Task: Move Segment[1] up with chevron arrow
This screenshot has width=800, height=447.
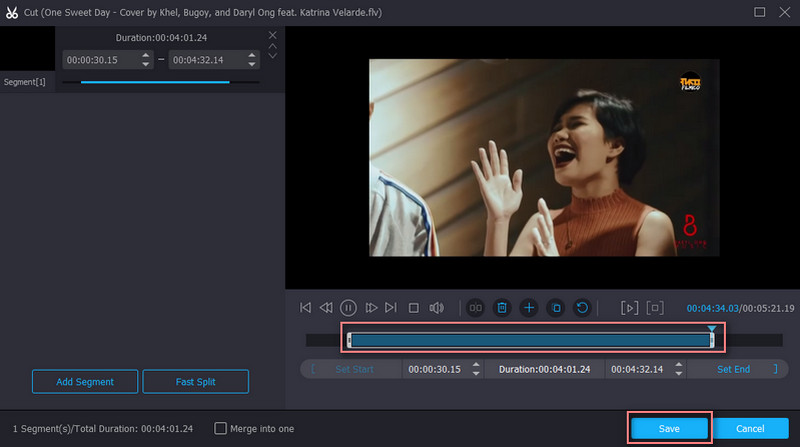Action: (x=273, y=46)
